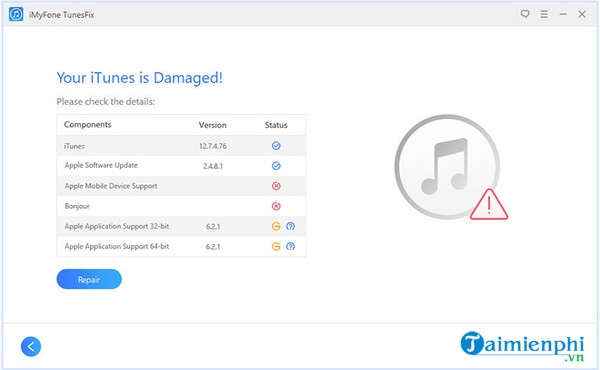Image resolution: width=600 pixels, height=370 pixels.
Task: Open the hamburger menu in title bar
Action: tap(544, 15)
